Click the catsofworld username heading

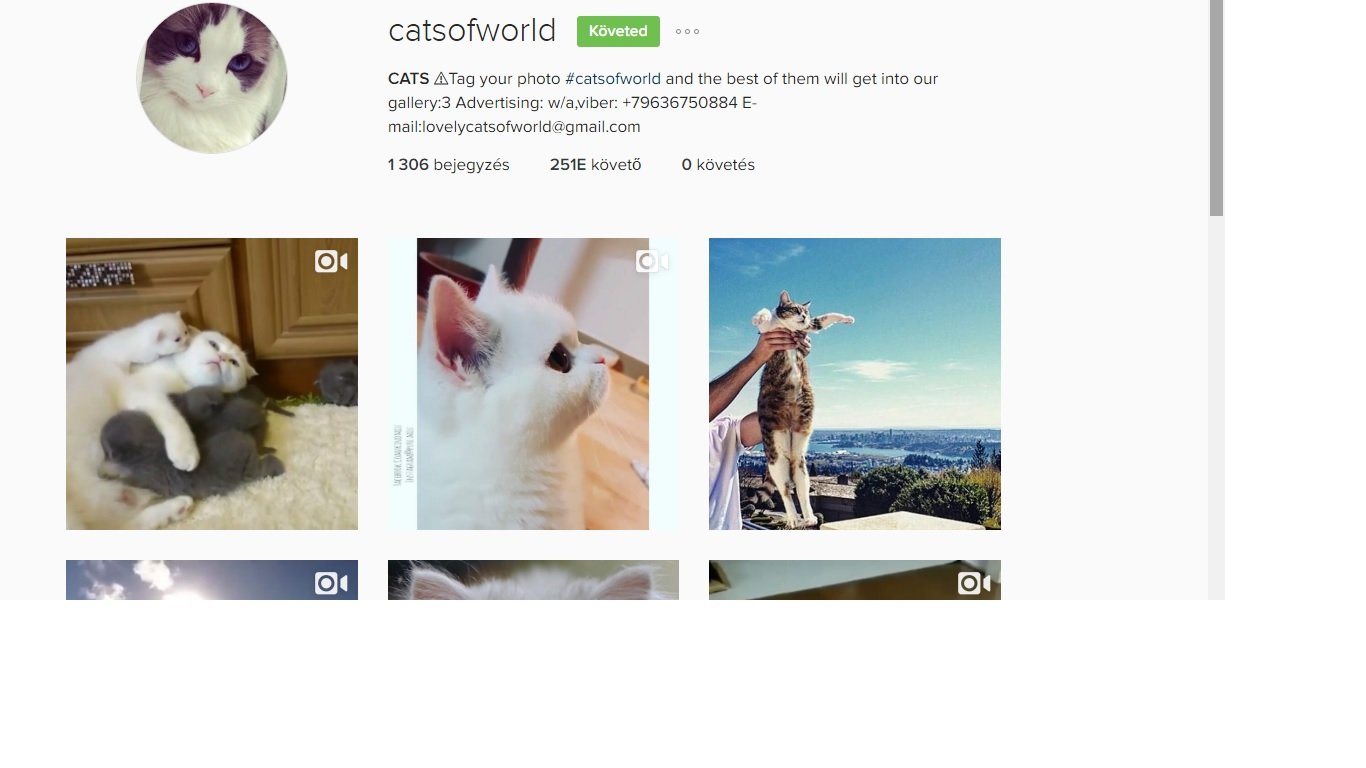472,31
